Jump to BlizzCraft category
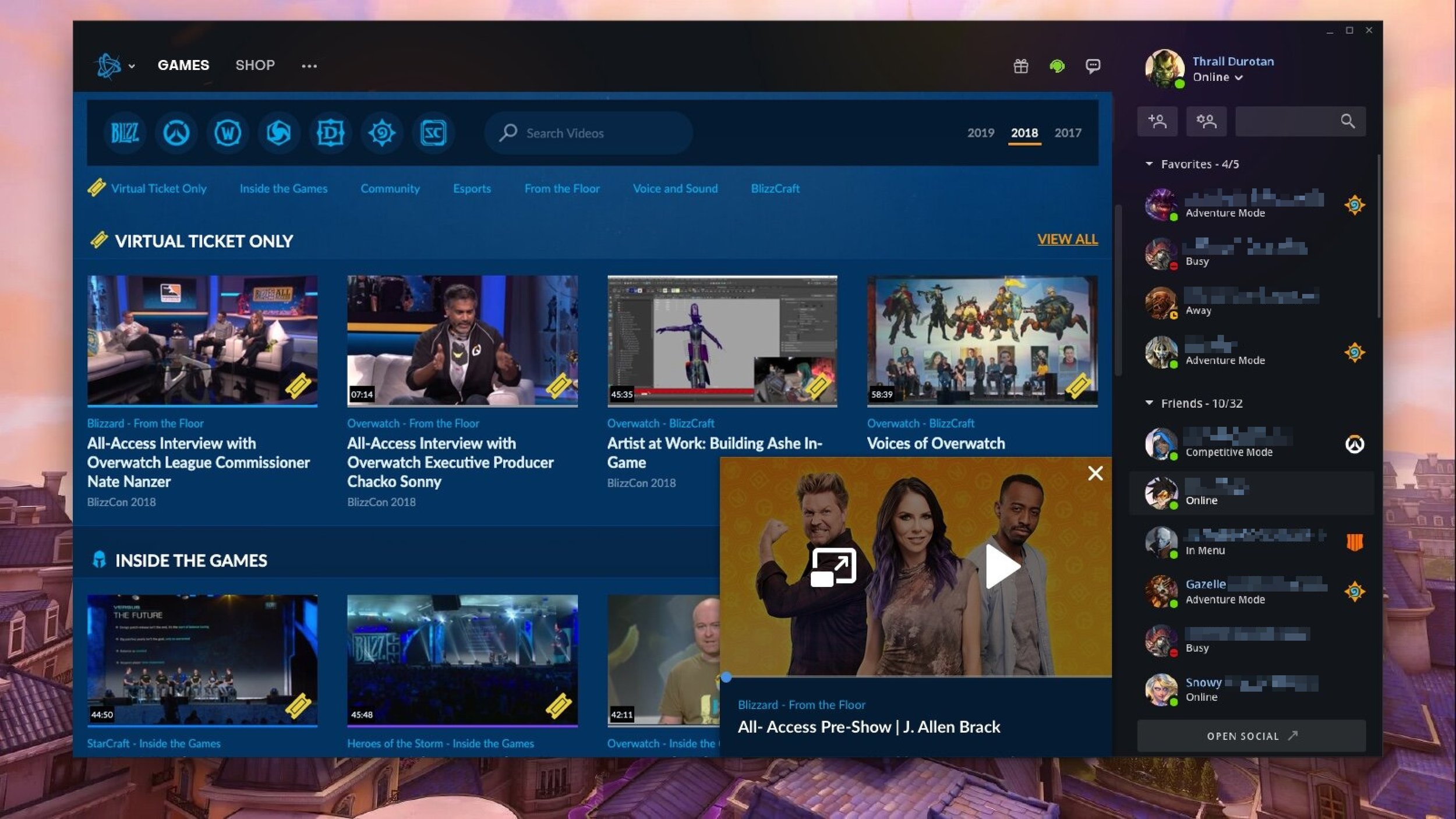 [775, 188]
